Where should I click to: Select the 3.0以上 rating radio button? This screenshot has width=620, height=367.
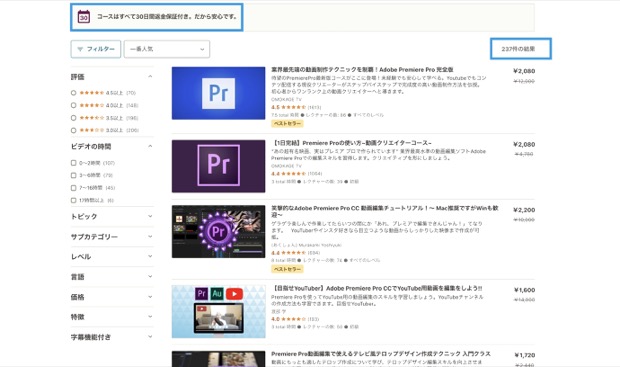(x=74, y=130)
